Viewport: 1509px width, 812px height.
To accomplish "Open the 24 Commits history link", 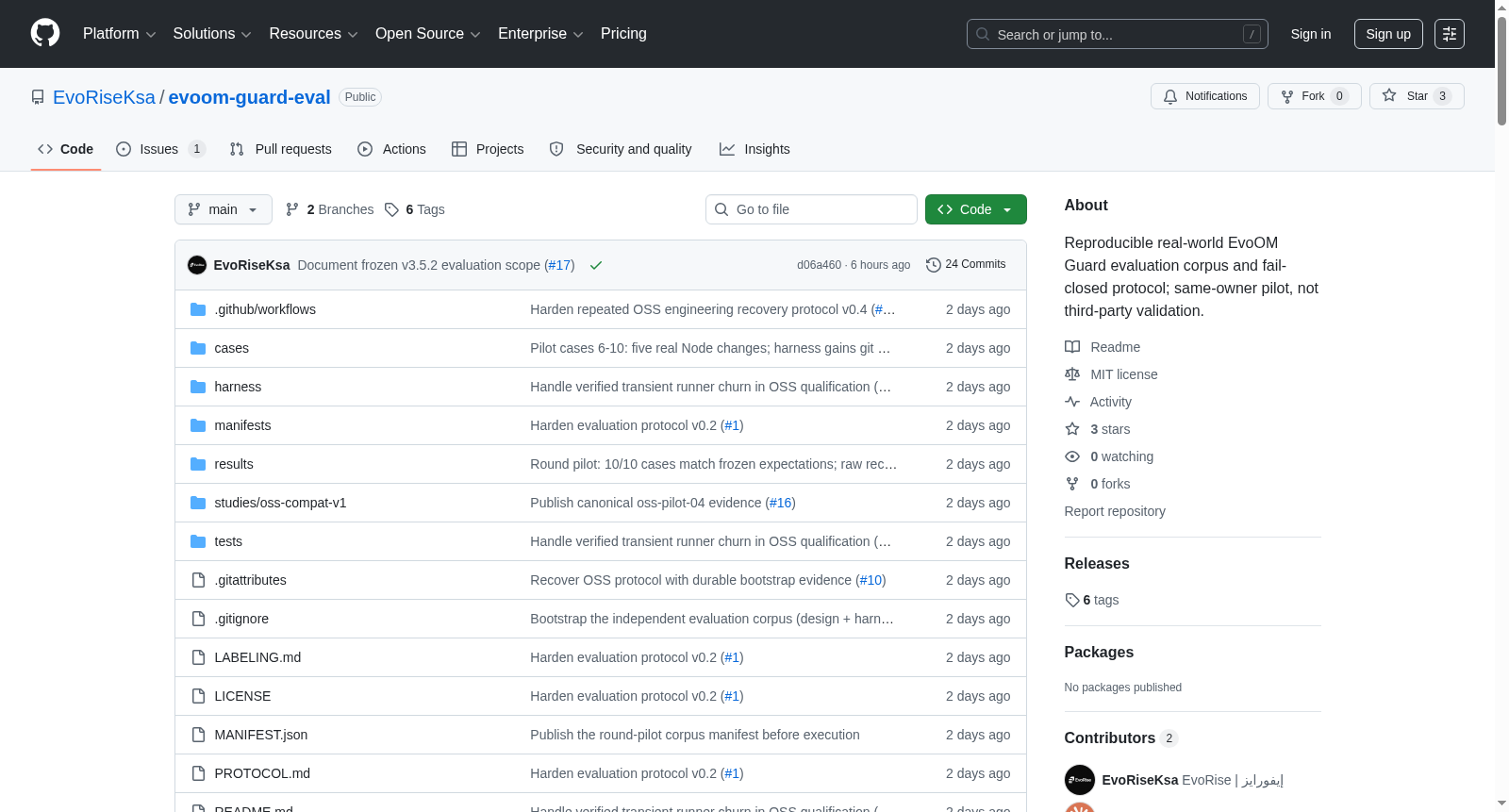I will pyautogui.click(x=966, y=265).
